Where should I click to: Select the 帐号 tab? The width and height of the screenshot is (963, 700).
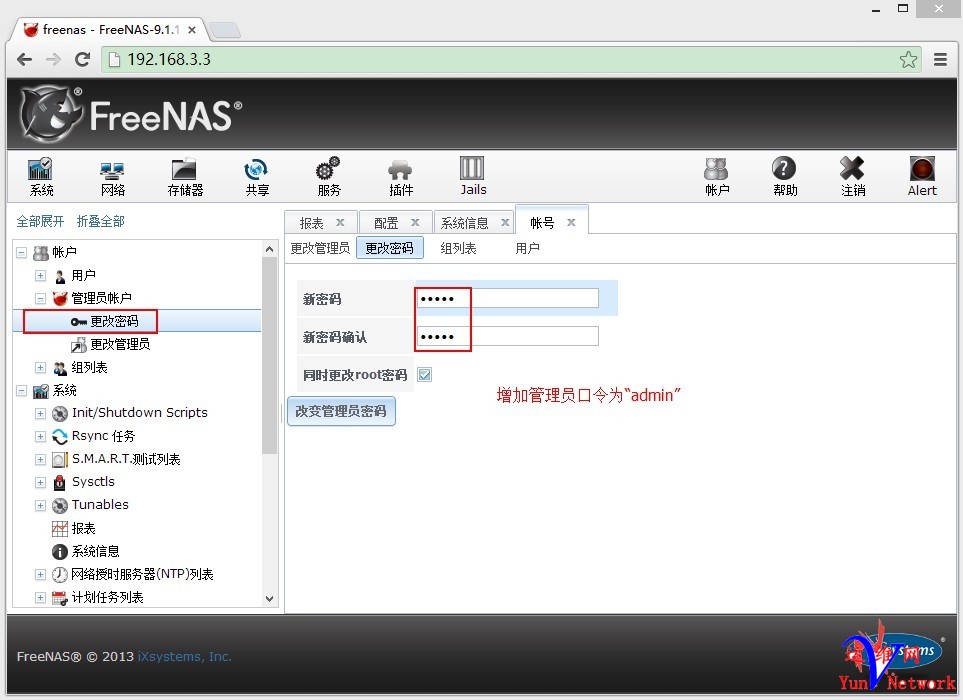pyautogui.click(x=542, y=223)
